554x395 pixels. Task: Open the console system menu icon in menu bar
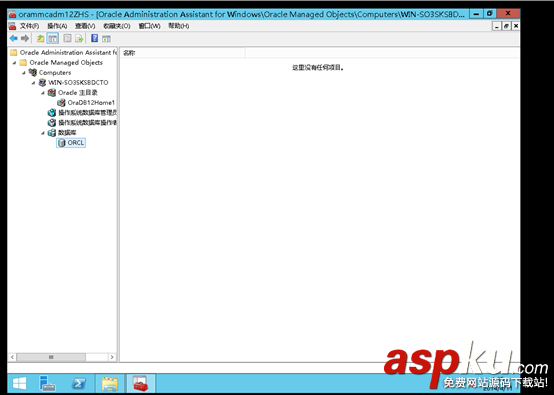pos(12,26)
